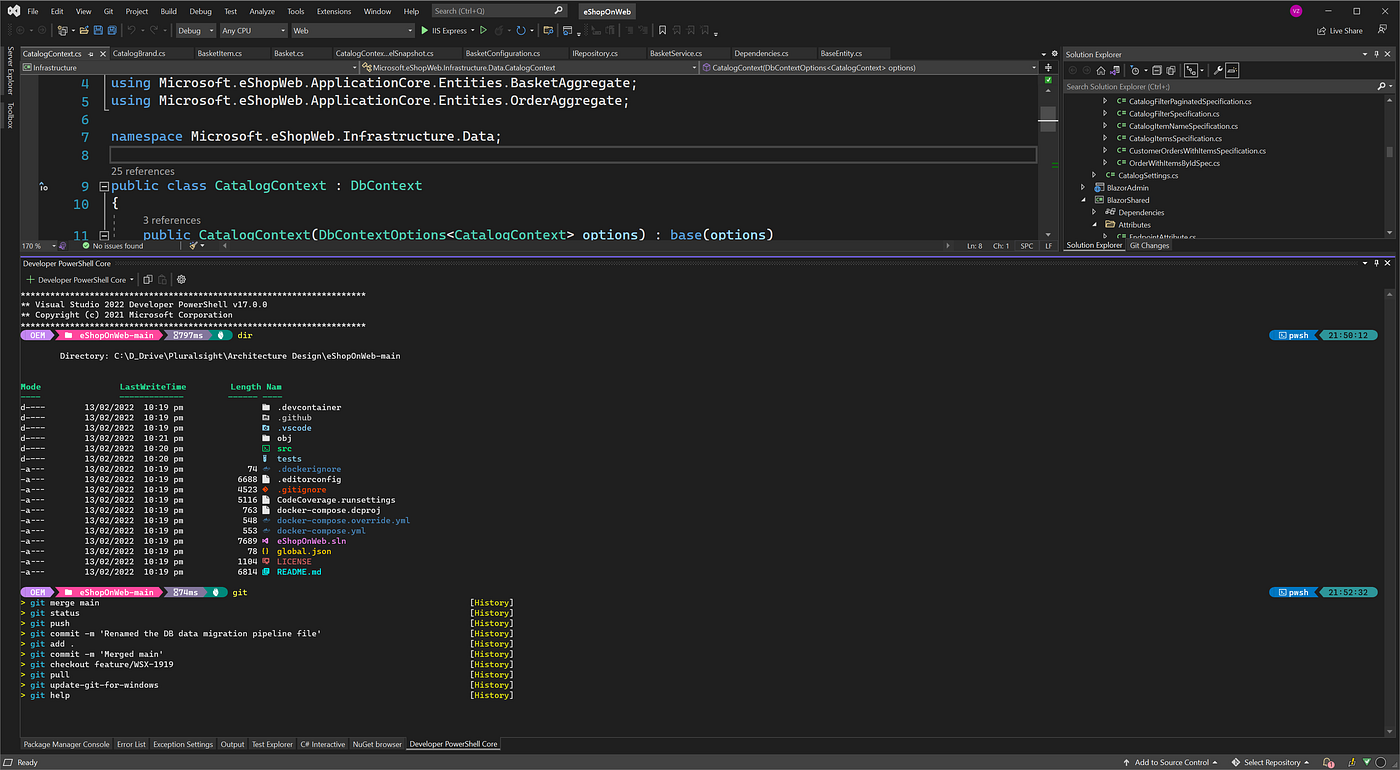Toggle Preview Selected Items in Solution Explorer
Image resolution: width=1400 pixels, height=770 pixels.
[x=1232, y=71]
